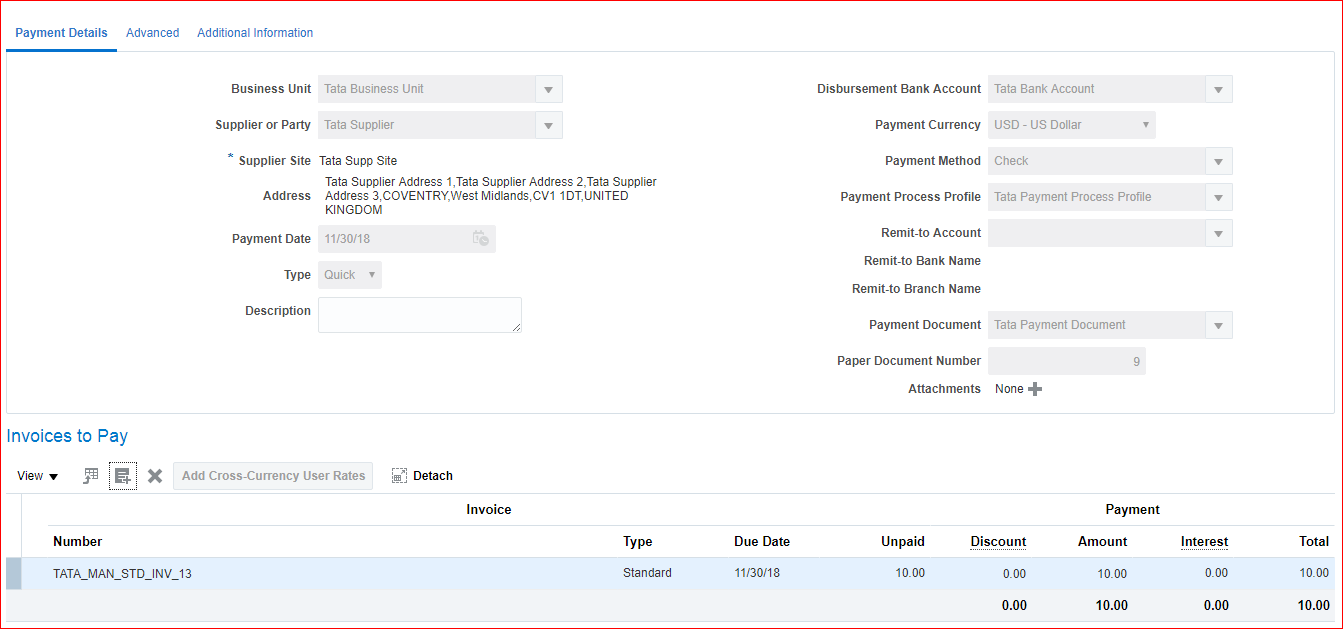Screen dimensions: 1343x629
Task: Select the row handle for TATA_MAN_STD_INV_13
Action: pyautogui.click(x=14, y=574)
